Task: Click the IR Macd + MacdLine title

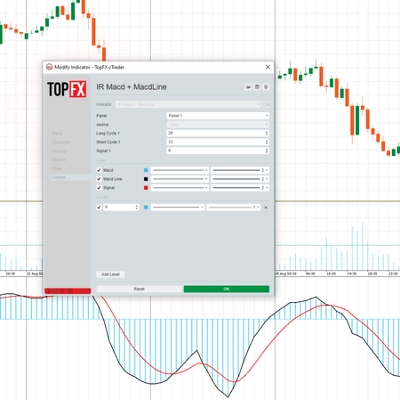Action: coord(131,87)
